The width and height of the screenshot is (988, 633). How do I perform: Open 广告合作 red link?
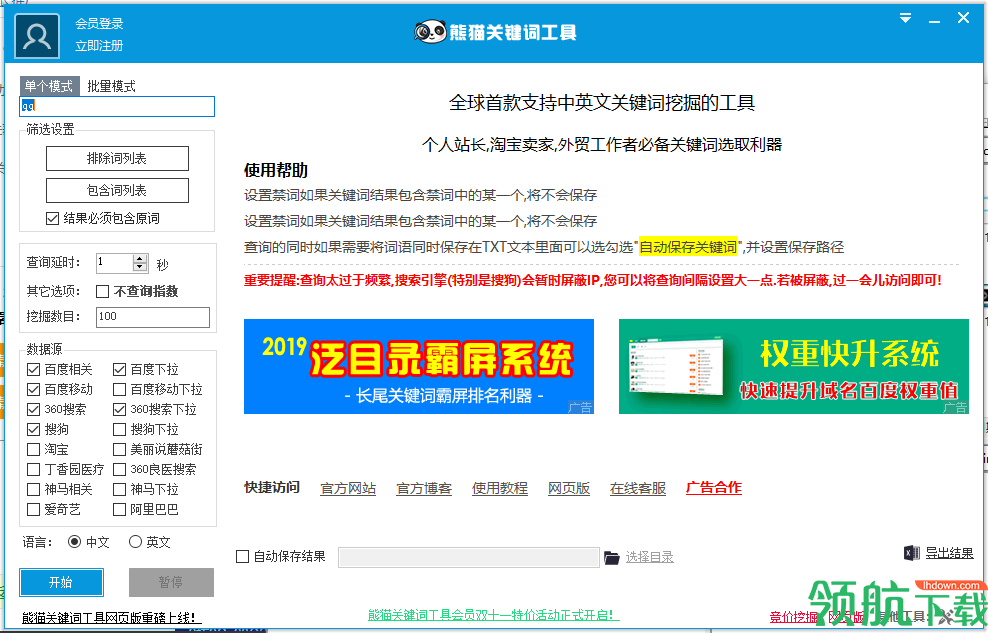(714, 488)
